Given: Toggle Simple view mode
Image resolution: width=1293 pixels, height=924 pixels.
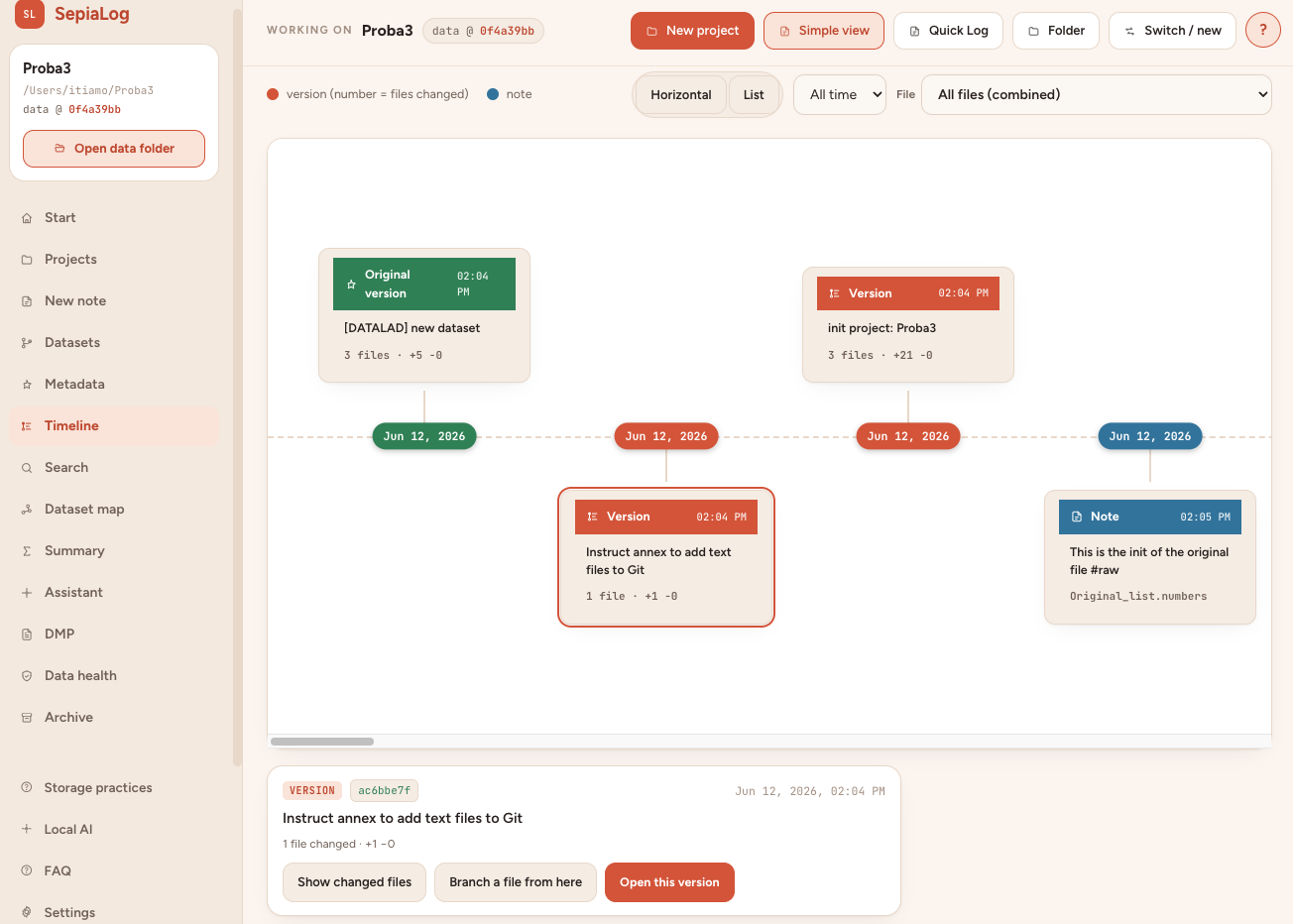Looking at the screenshot, I should pyautogui.click(x=824, y=31).
